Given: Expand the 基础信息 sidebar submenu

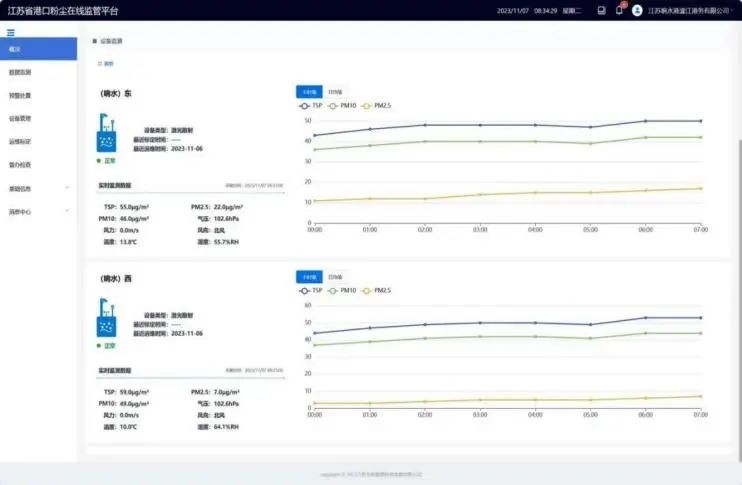Looking at the screenshot, I should (66, 187).
